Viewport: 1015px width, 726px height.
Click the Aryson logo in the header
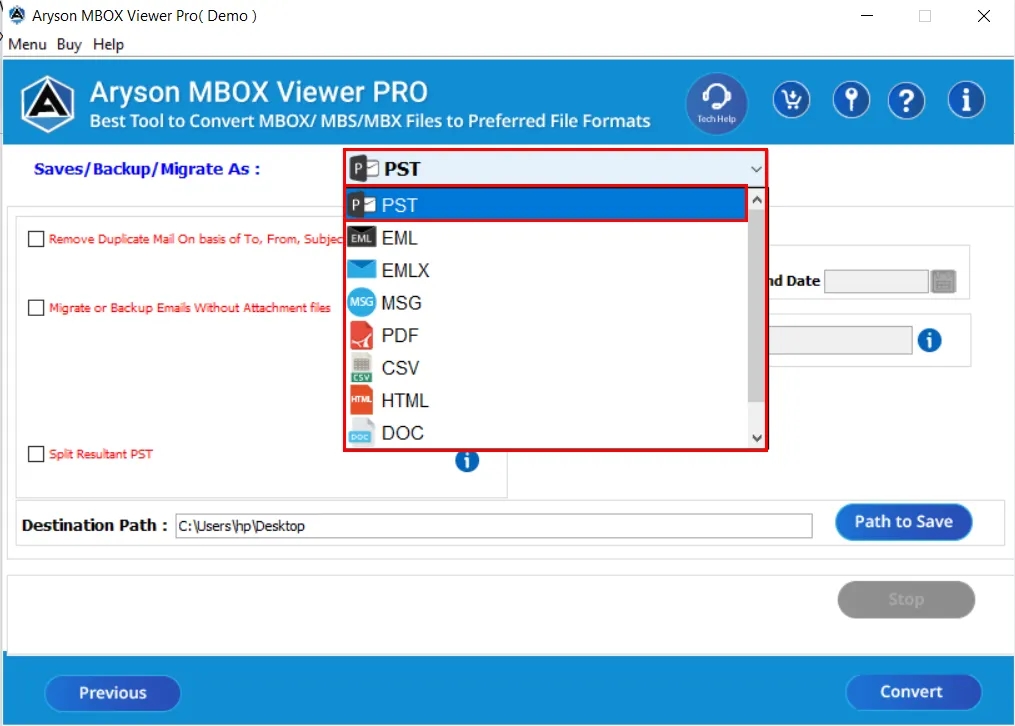(47, 104)
